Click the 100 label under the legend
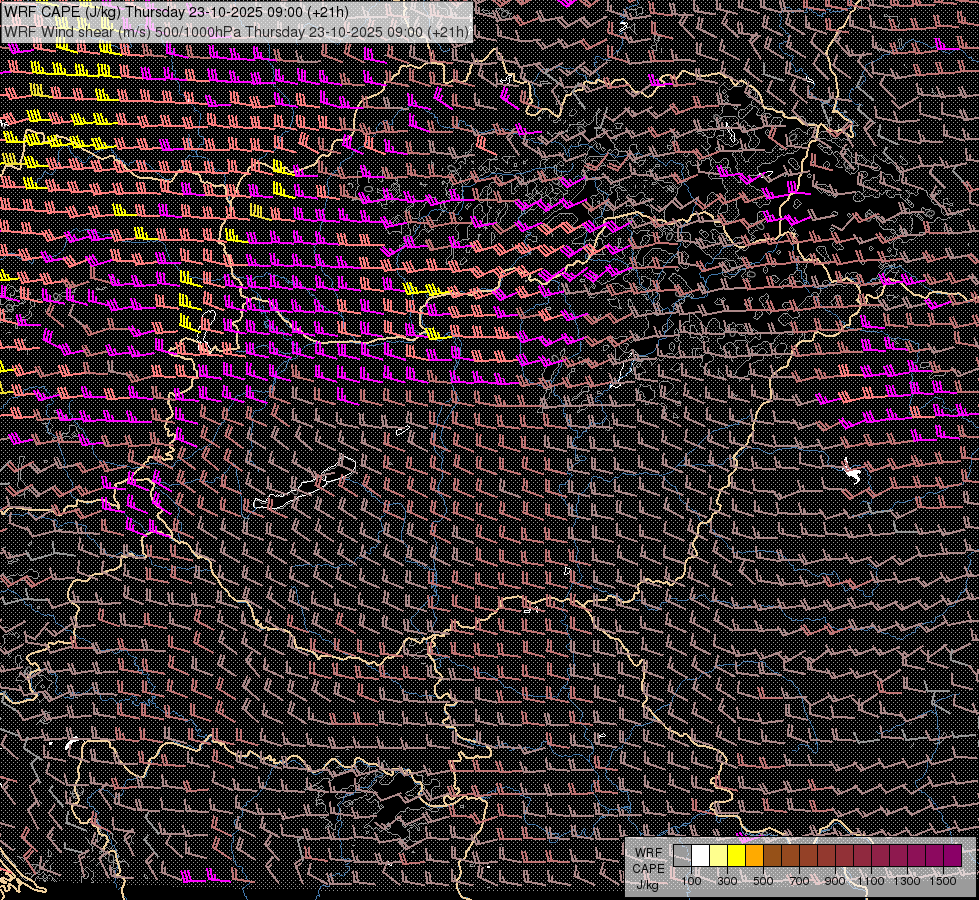This screenshot has height=900, width=979. pyautogui.click(x=691, y=881)
